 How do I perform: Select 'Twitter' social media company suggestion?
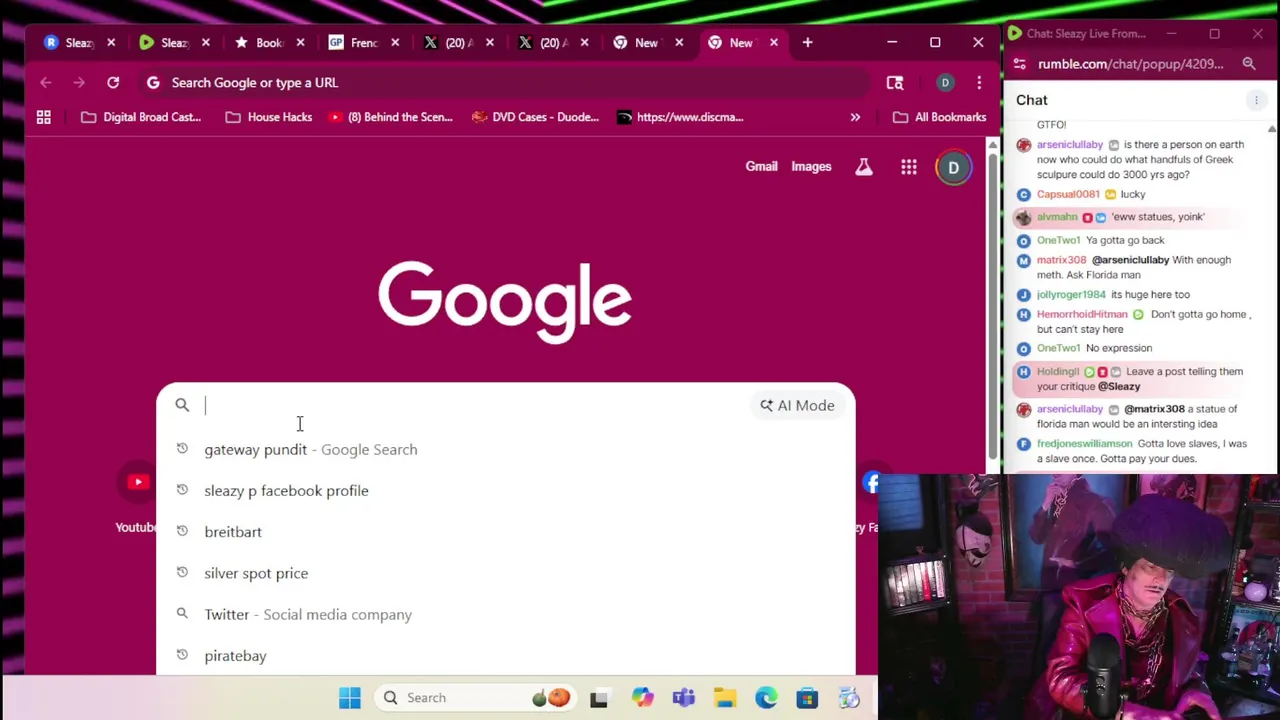point(505,615)
